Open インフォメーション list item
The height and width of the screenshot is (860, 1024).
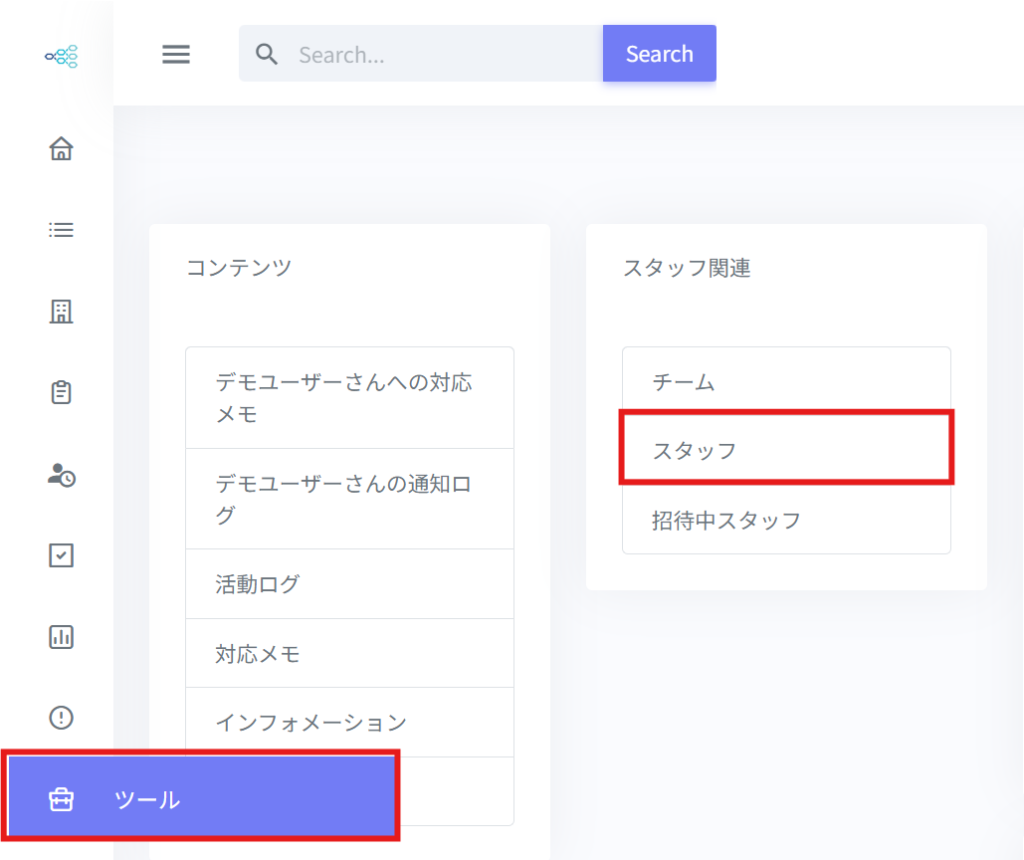click(349, 722)
